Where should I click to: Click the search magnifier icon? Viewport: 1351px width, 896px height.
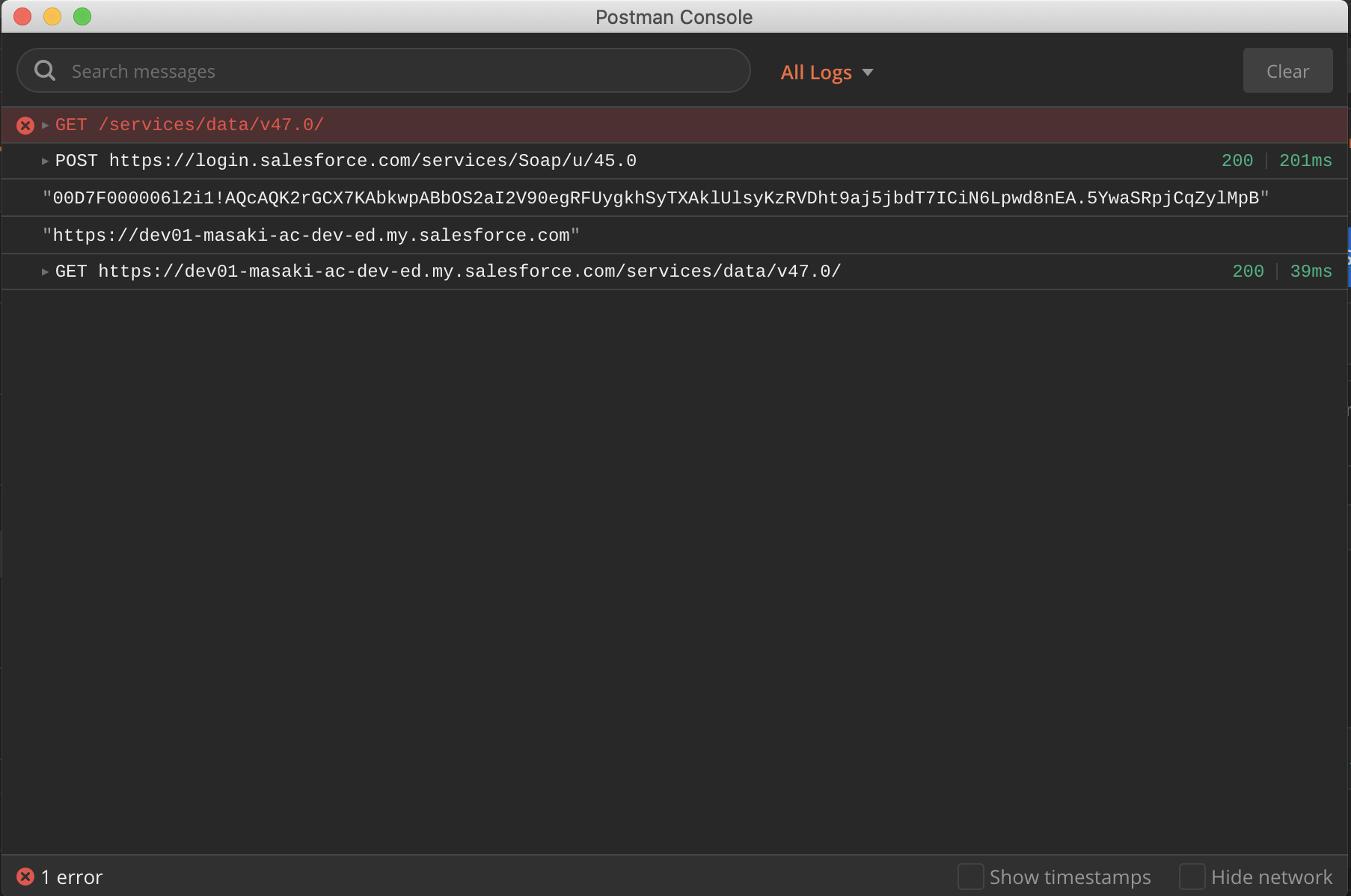(45, 70)
